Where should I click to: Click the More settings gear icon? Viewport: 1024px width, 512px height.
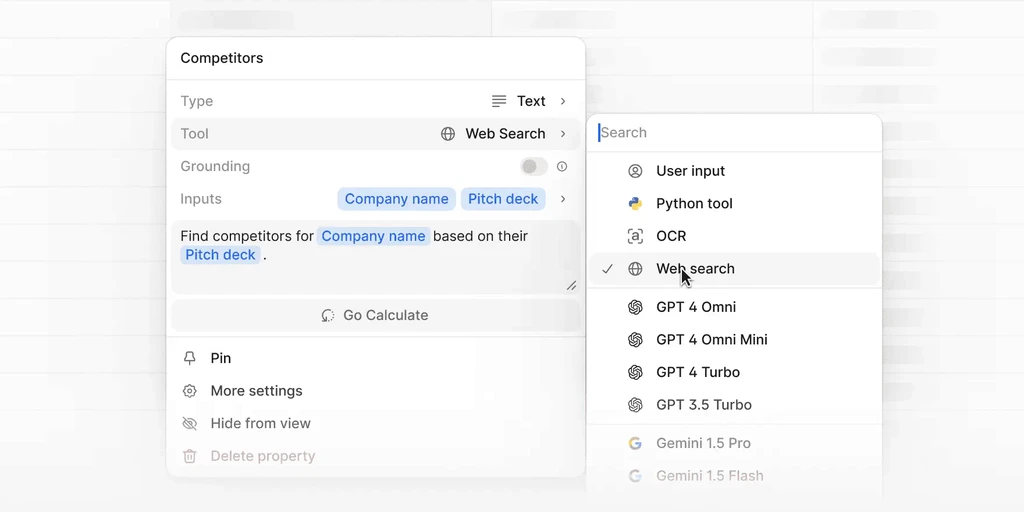pos(189,391)
